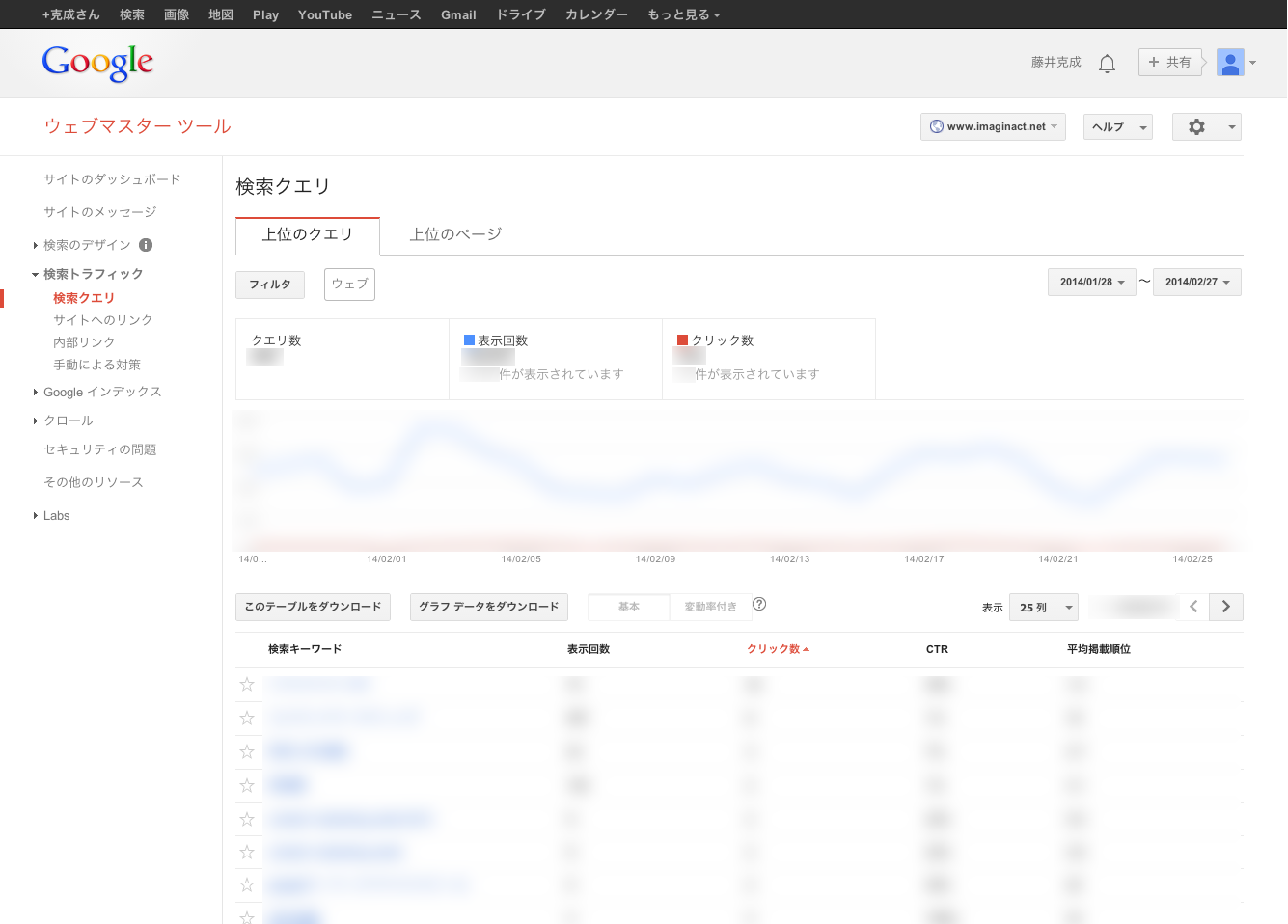The image size is (1288, 924).
Task: Open the www.imaginact.net site selector
Action: [x=993, y=127]
